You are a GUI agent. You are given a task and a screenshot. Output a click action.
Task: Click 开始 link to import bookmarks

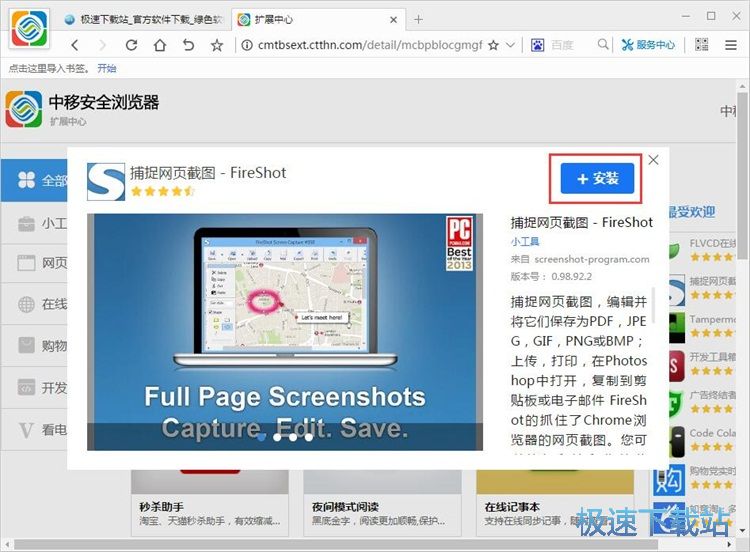pyautogui.click(x=106, y=68)
